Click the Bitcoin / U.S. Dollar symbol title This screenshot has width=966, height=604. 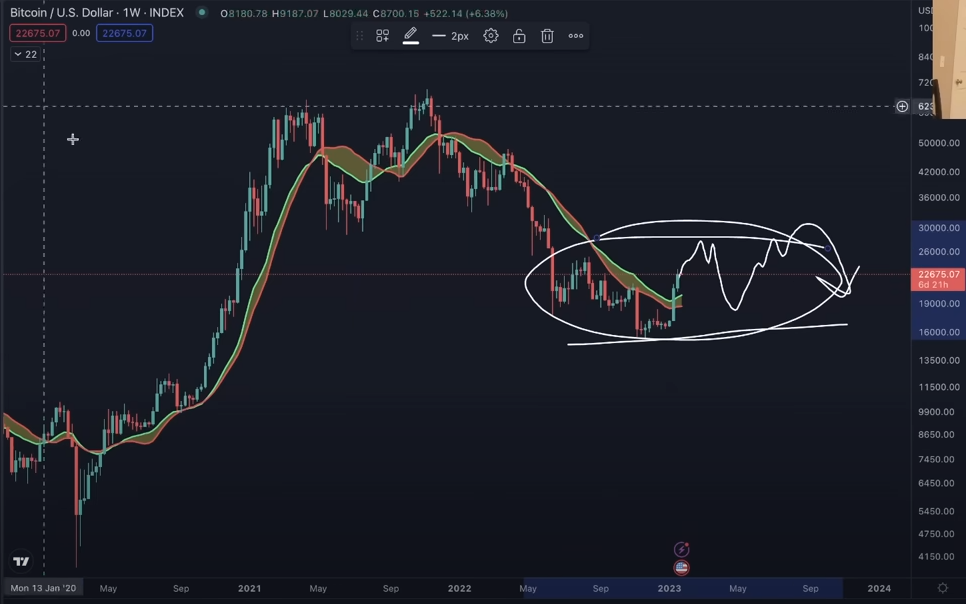click(62, 13)
